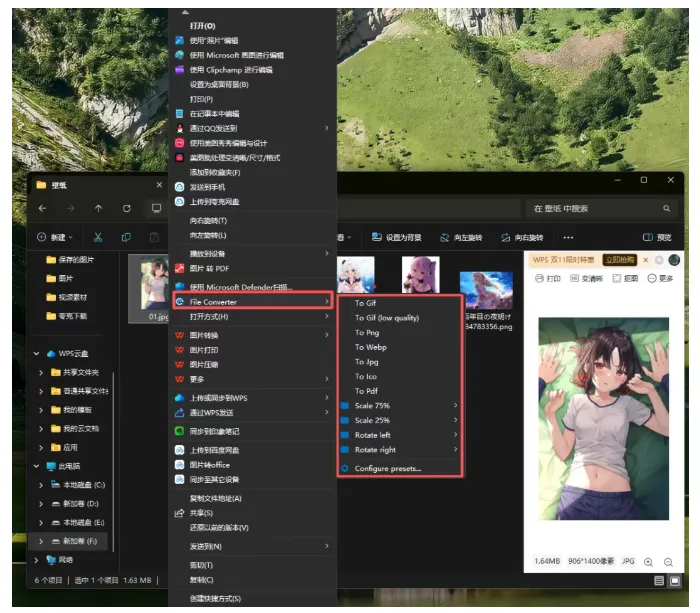Select the 本地磁盘 (C:) drive
Screen dimensions: 700x613
(x=78, y=484)
